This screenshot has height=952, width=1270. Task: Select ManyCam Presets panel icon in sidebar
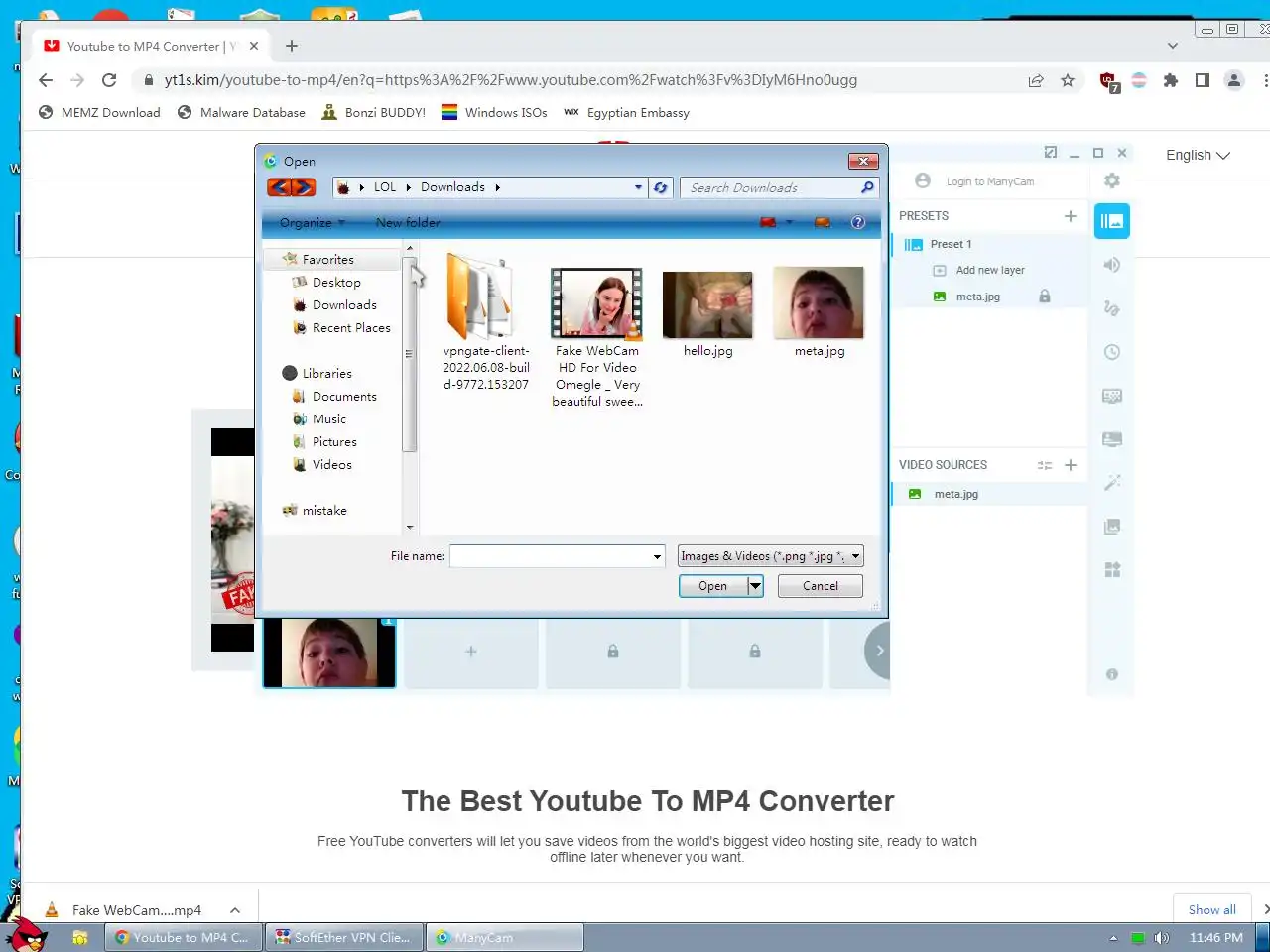(x=1112, y=221)
